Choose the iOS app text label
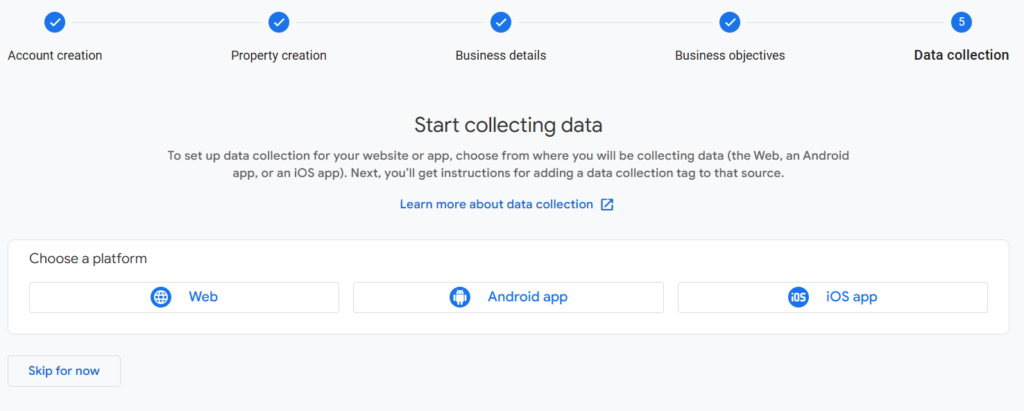 [x=852, y=297]
